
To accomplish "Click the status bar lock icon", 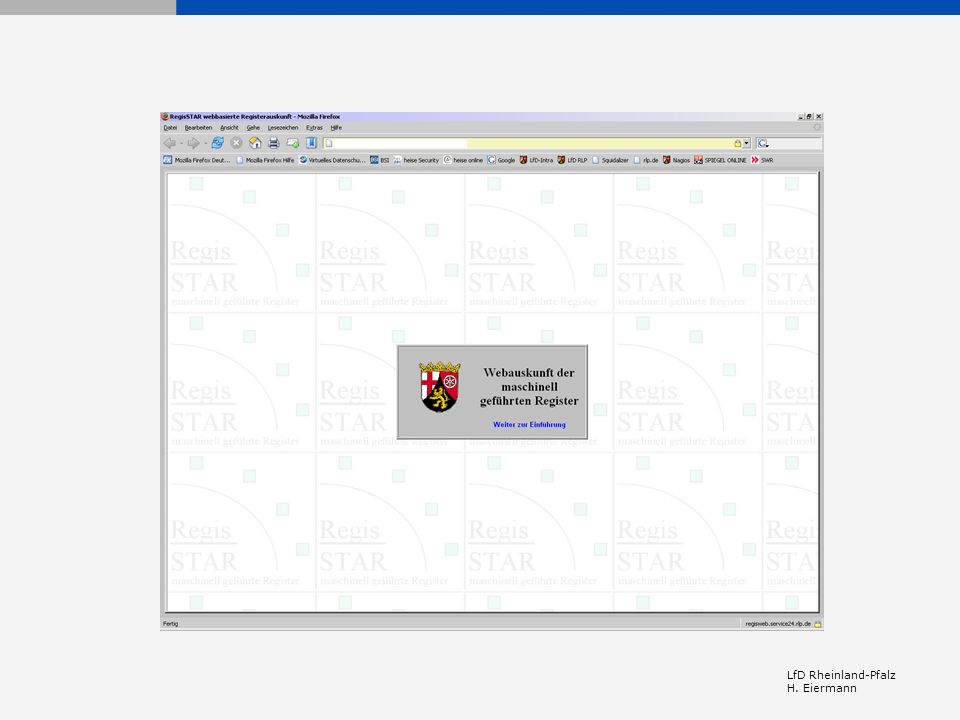I will click(x=817, y=624).
